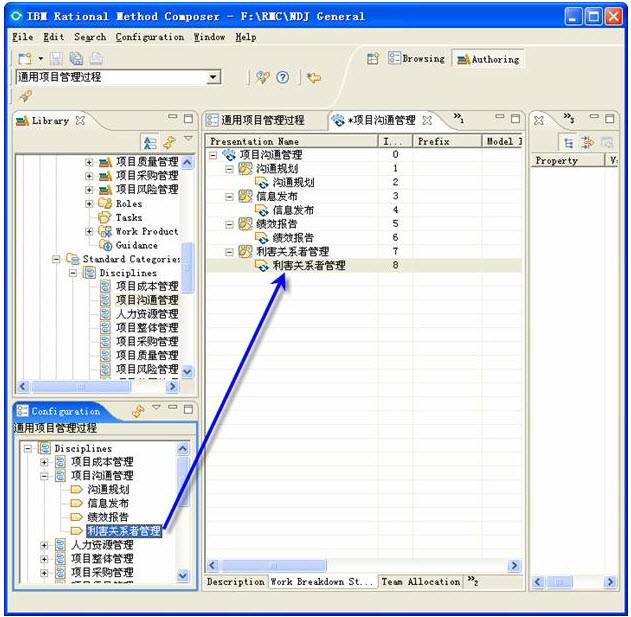
Task: Click the refresh icon in Configuration panel header
Action: 138,410
